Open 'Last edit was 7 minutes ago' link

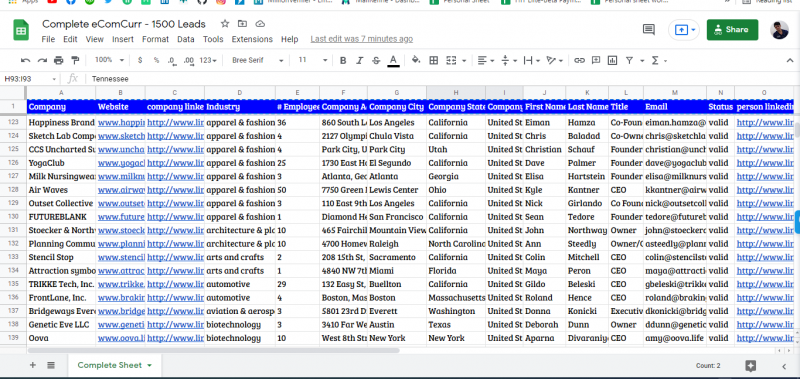point(362,39)
